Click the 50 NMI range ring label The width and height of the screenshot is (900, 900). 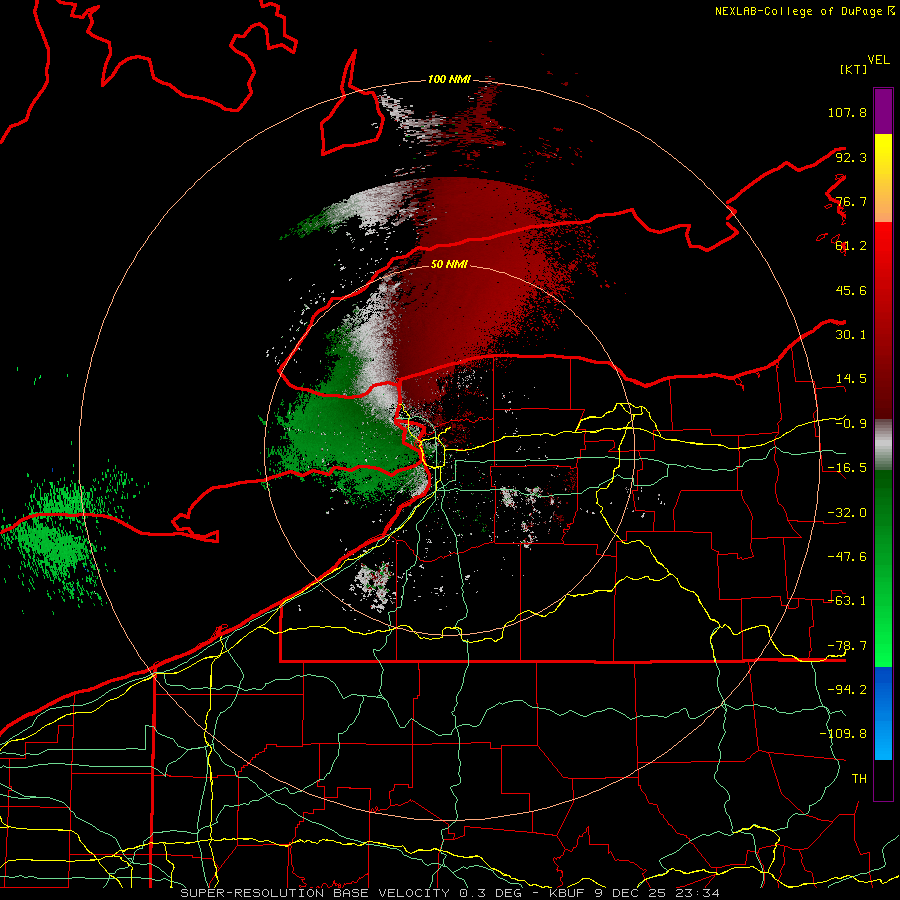449,264
